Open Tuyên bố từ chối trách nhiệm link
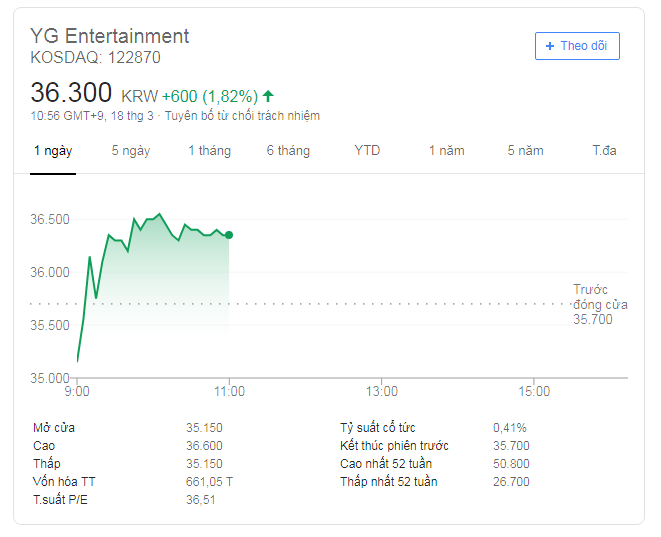Image resolution: width=661 pixels, height=537 pixels. 243,116
